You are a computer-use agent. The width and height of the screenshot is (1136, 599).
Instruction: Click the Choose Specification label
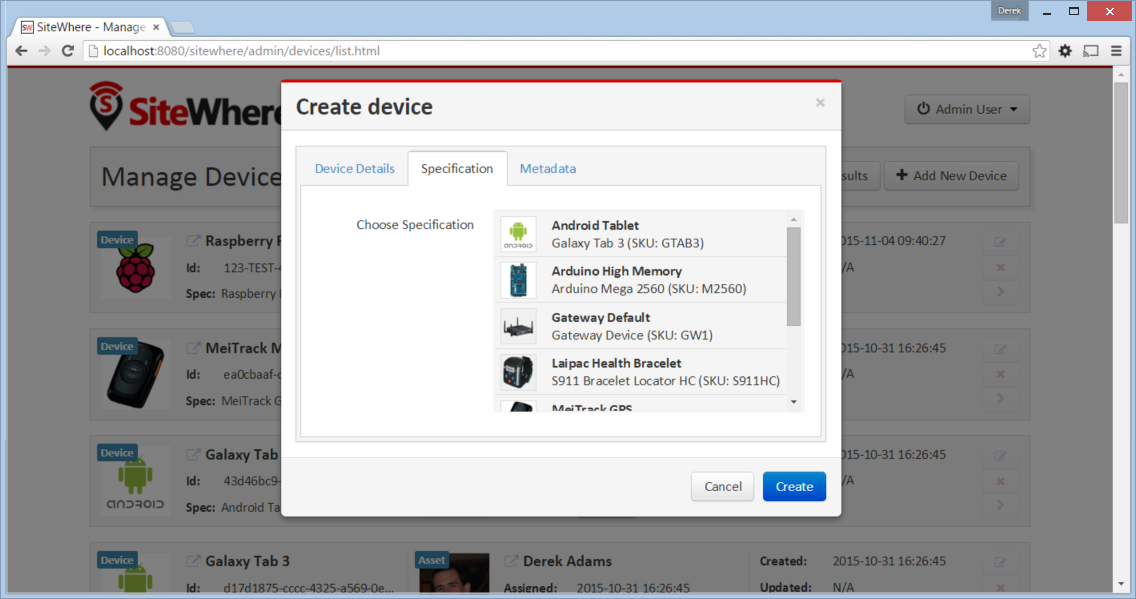tap(415, 225)
